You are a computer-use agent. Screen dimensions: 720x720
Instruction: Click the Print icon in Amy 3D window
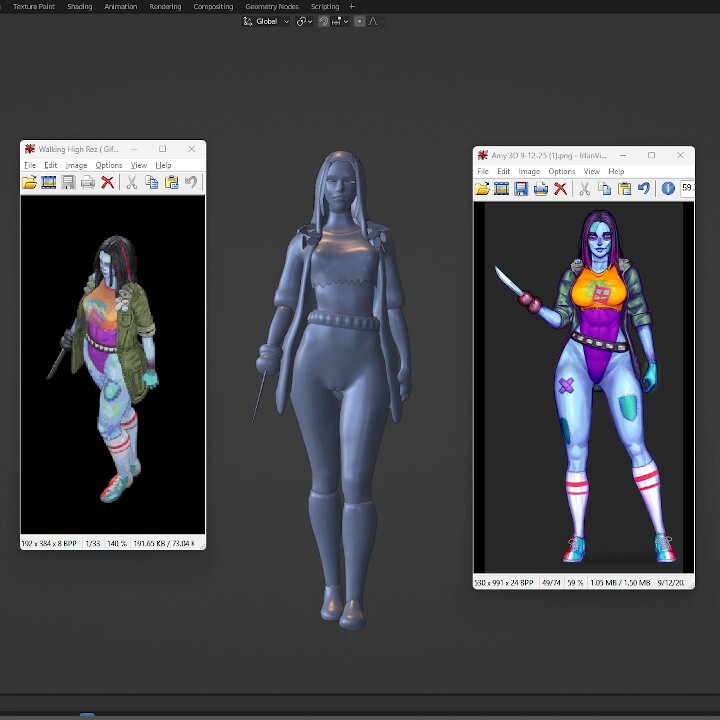540,189
